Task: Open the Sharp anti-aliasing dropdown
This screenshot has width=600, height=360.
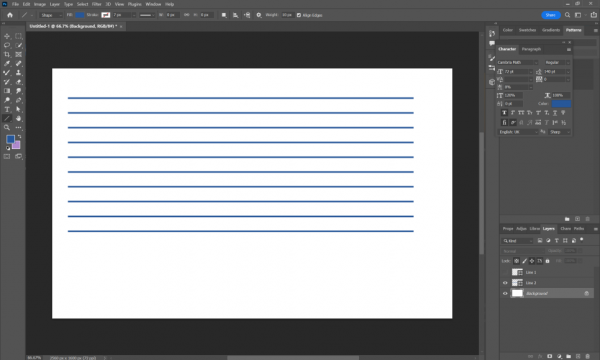Action: point(559,132)
